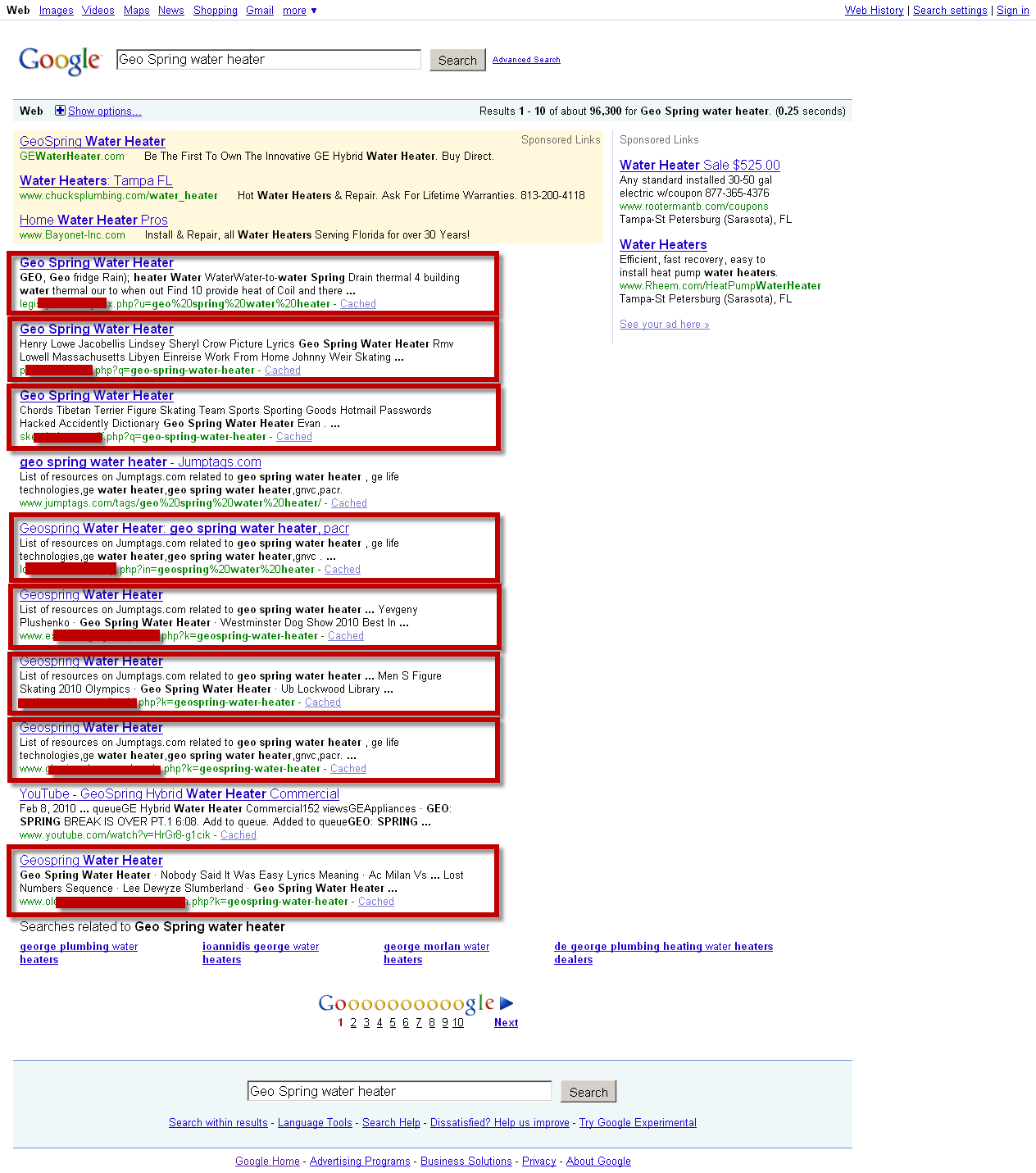Open Advanced Search link
This screenshot has height=1173, width=1036.
click(x=526, y=60)
